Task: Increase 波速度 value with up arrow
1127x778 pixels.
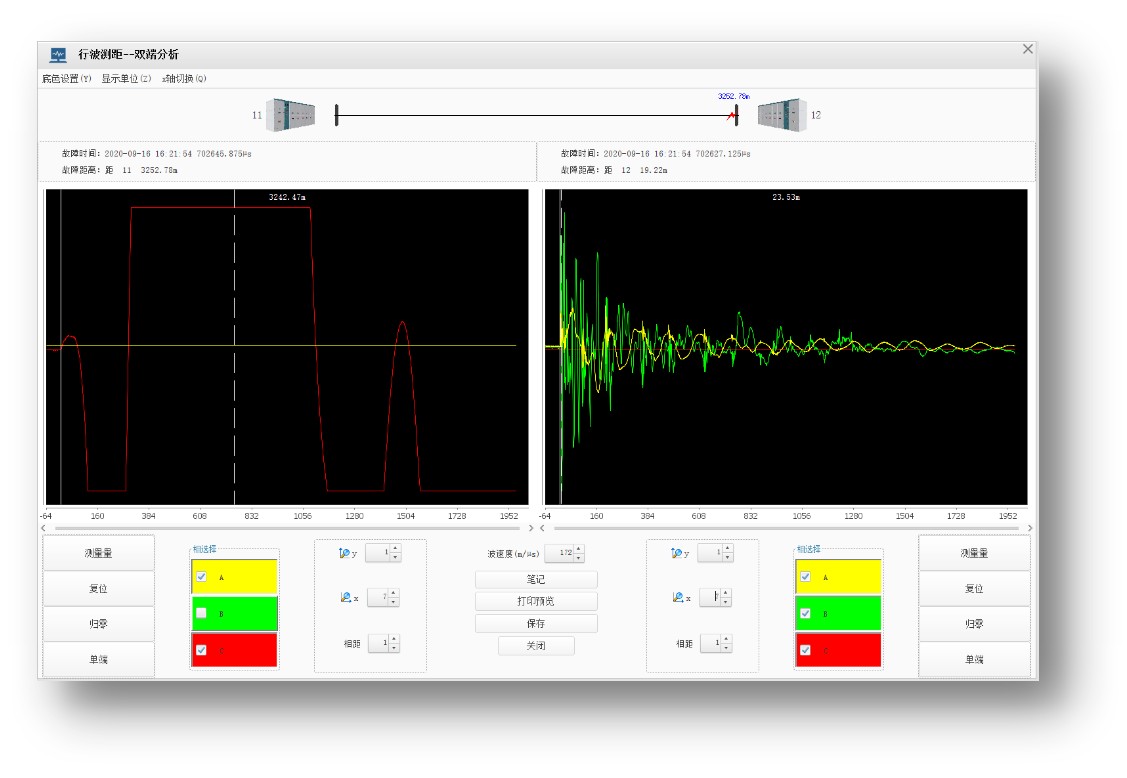Action: tap(579, 549)
